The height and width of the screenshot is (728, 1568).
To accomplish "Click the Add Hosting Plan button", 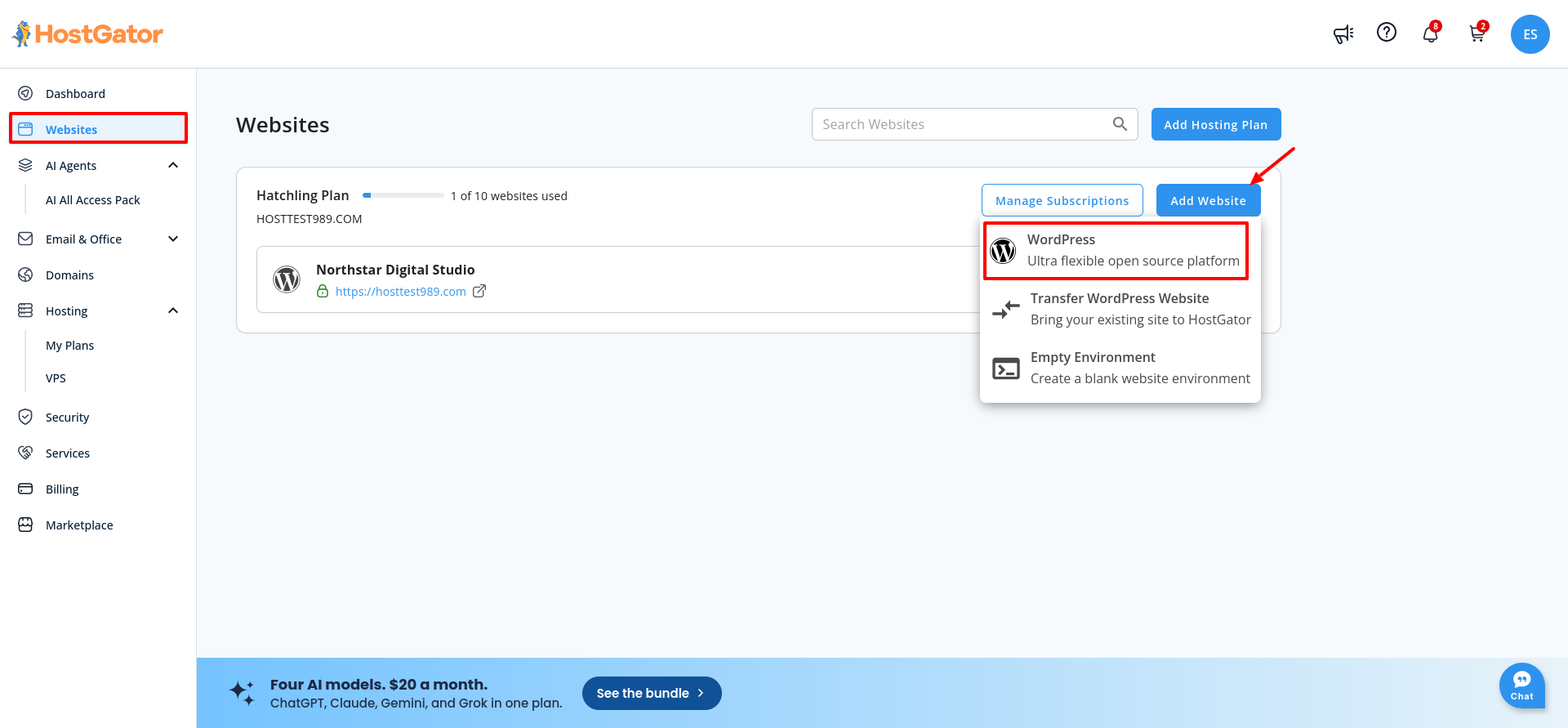I will click(x=1216, y=124).
